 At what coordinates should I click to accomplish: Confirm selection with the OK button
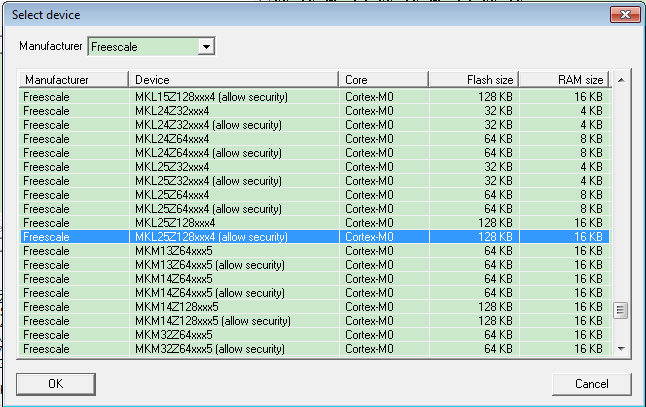[x=56, y=384]
